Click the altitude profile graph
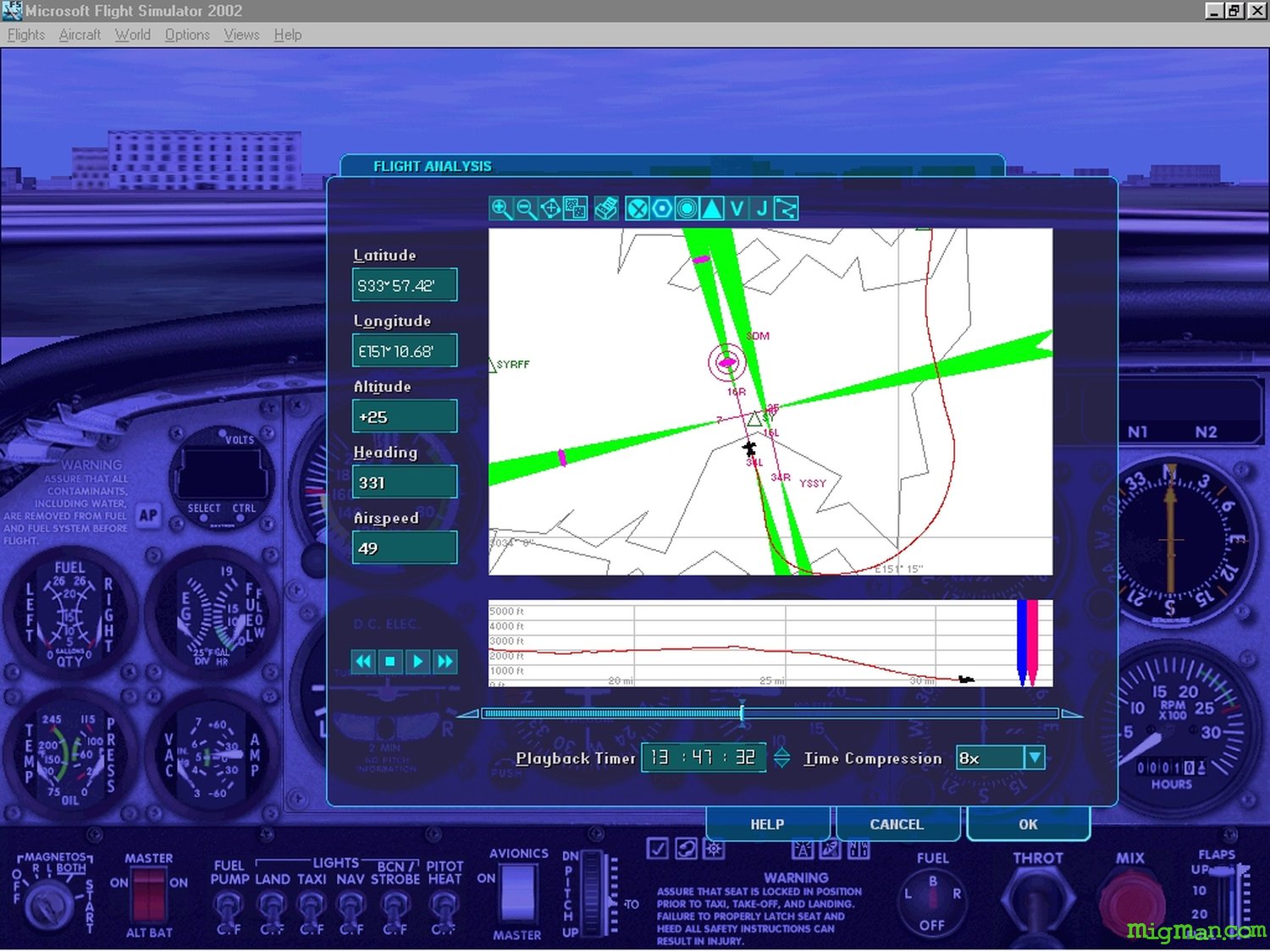This screenshot has width=1270, height=952. click(770, 643)
